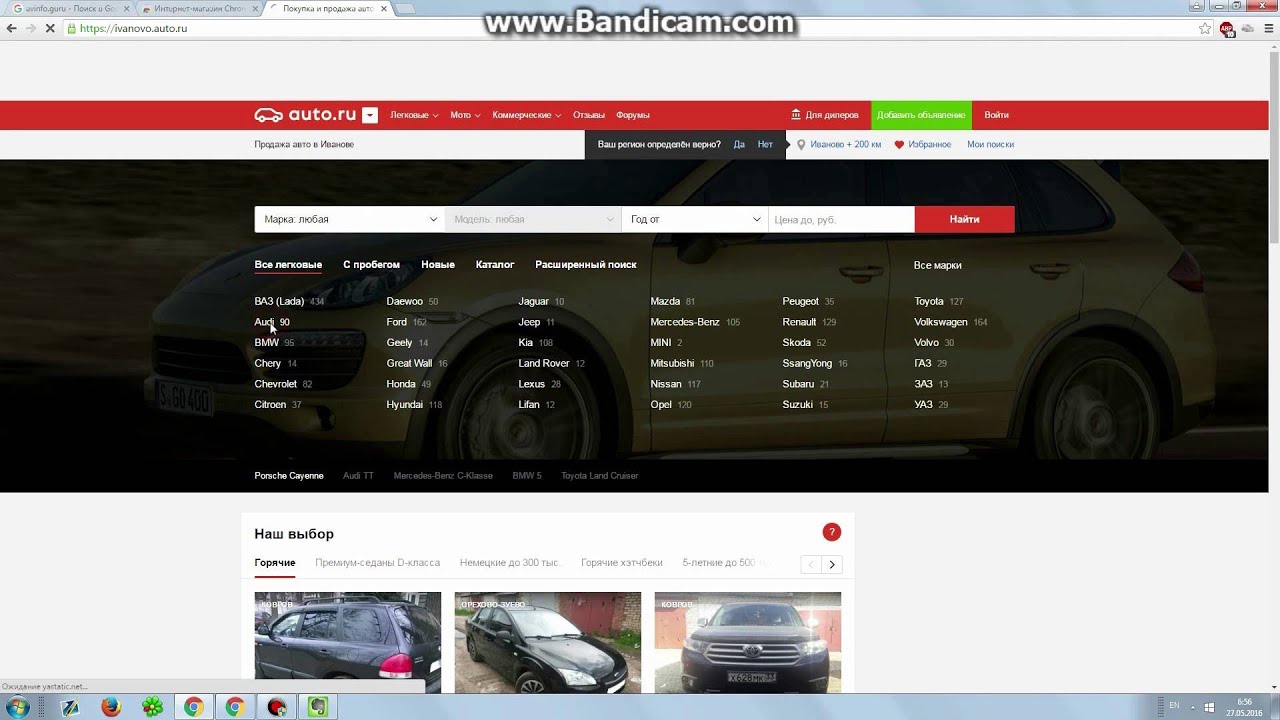This screenshot has width=1280, height=720.
Task: Click the red question mark help icon
Action: [832, 532]
